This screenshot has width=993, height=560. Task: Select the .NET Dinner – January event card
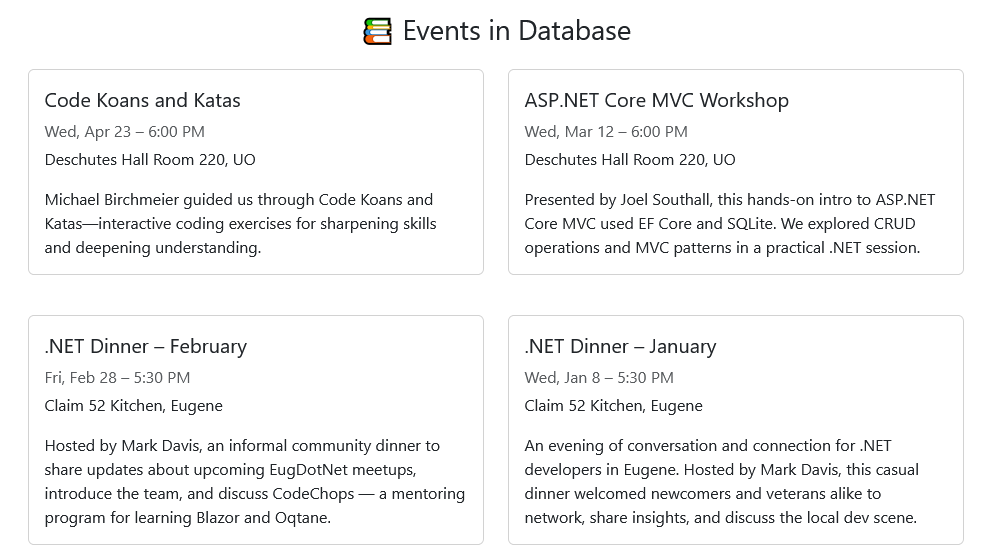[x=736, y=430]
